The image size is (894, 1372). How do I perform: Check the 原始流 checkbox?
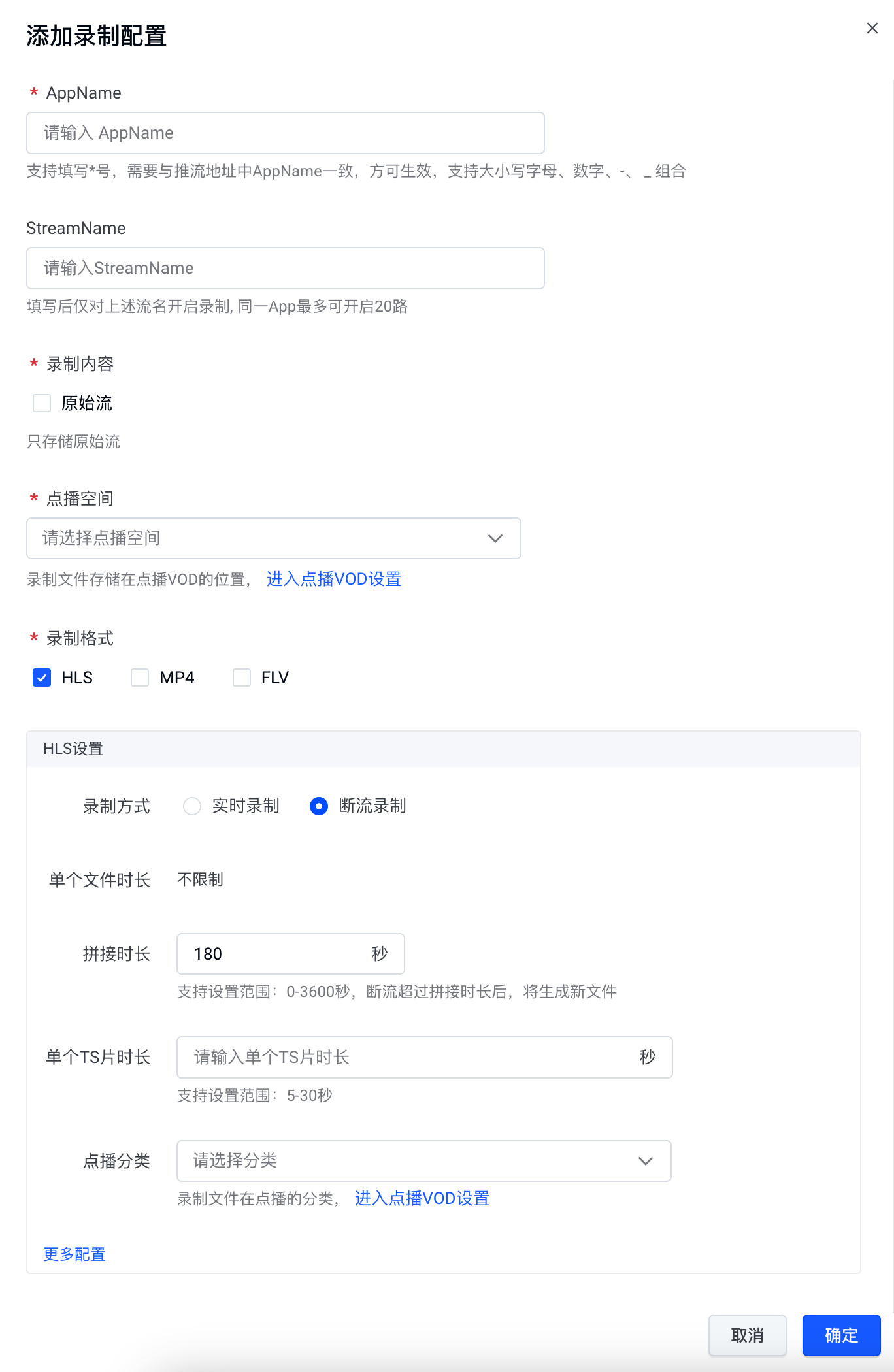point(42,403)
